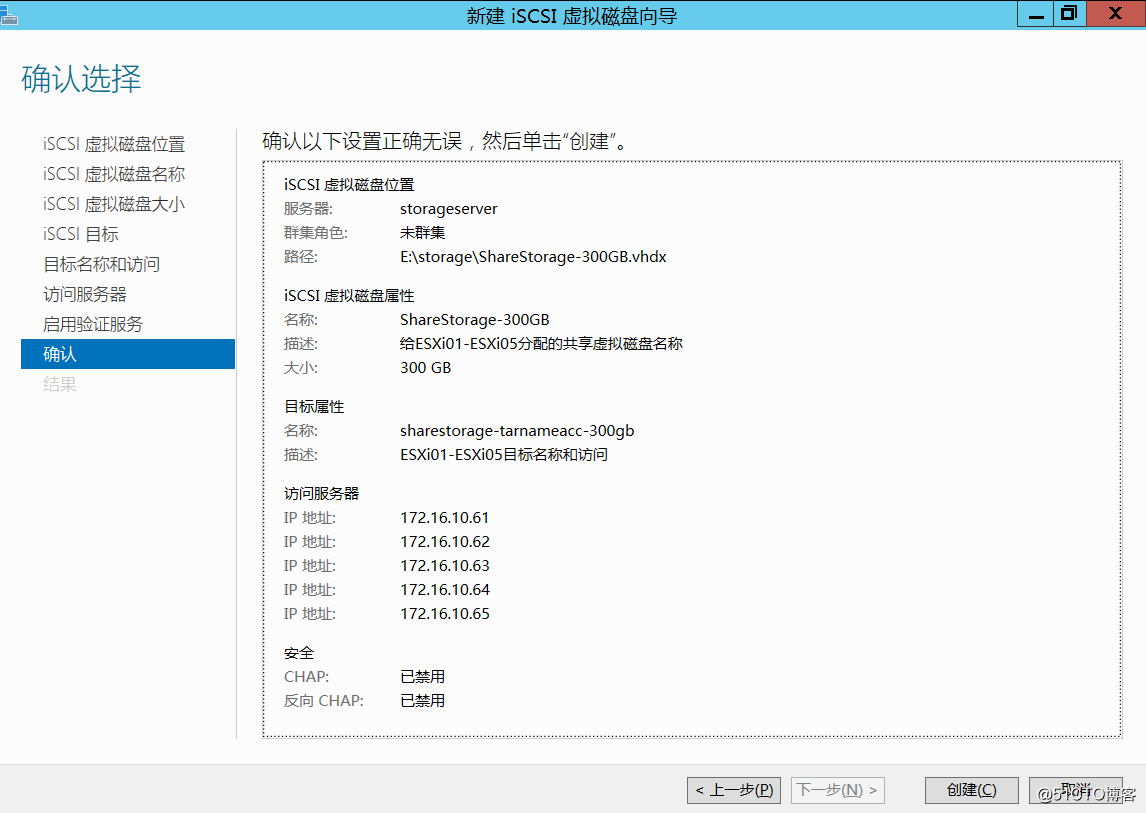Click the 未群集 cluster role value
This screenshot has width=1146, height=813.
[x=422, y=232]
